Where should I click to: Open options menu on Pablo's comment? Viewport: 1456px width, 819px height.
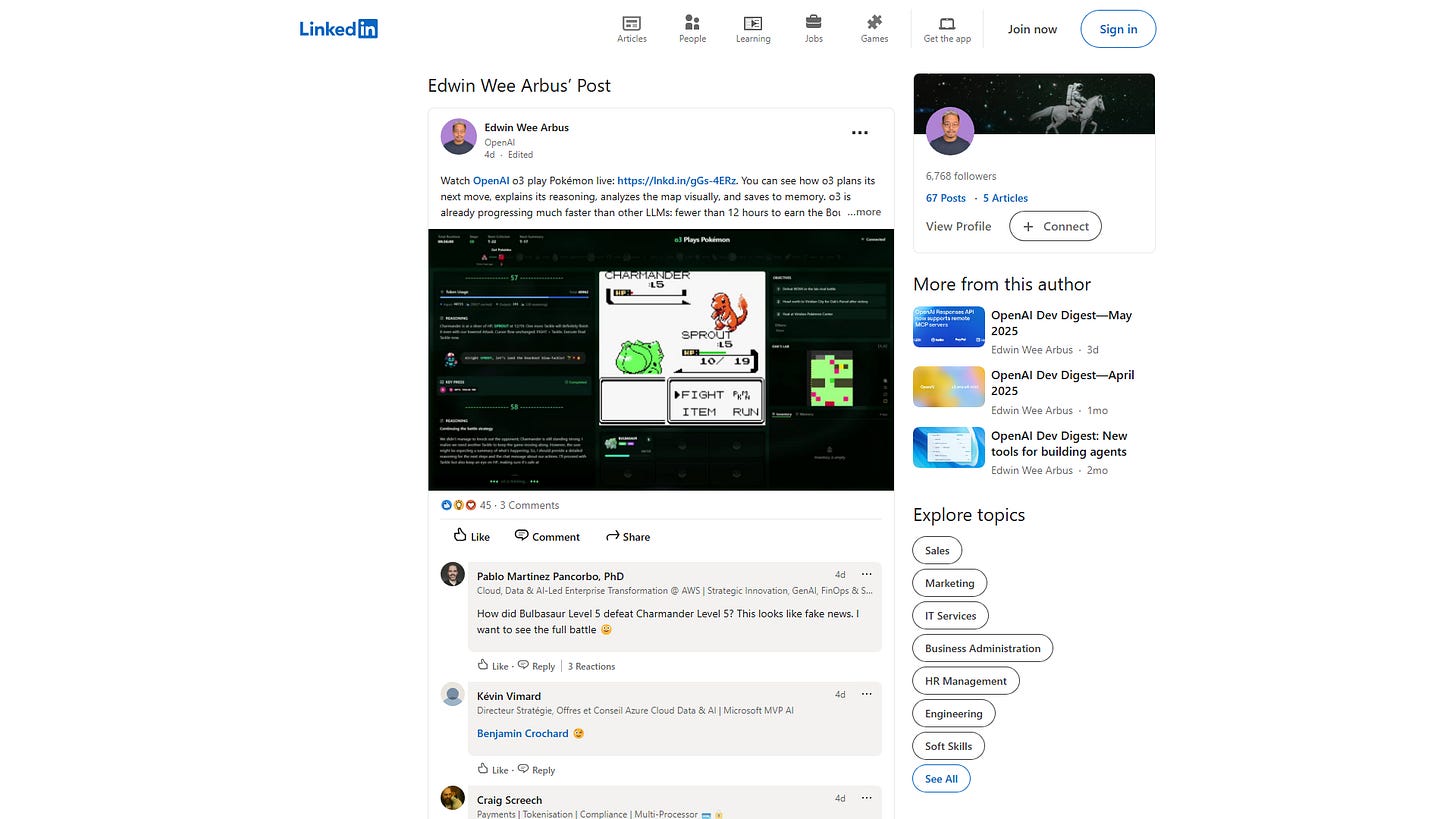(x=867, y=574)
